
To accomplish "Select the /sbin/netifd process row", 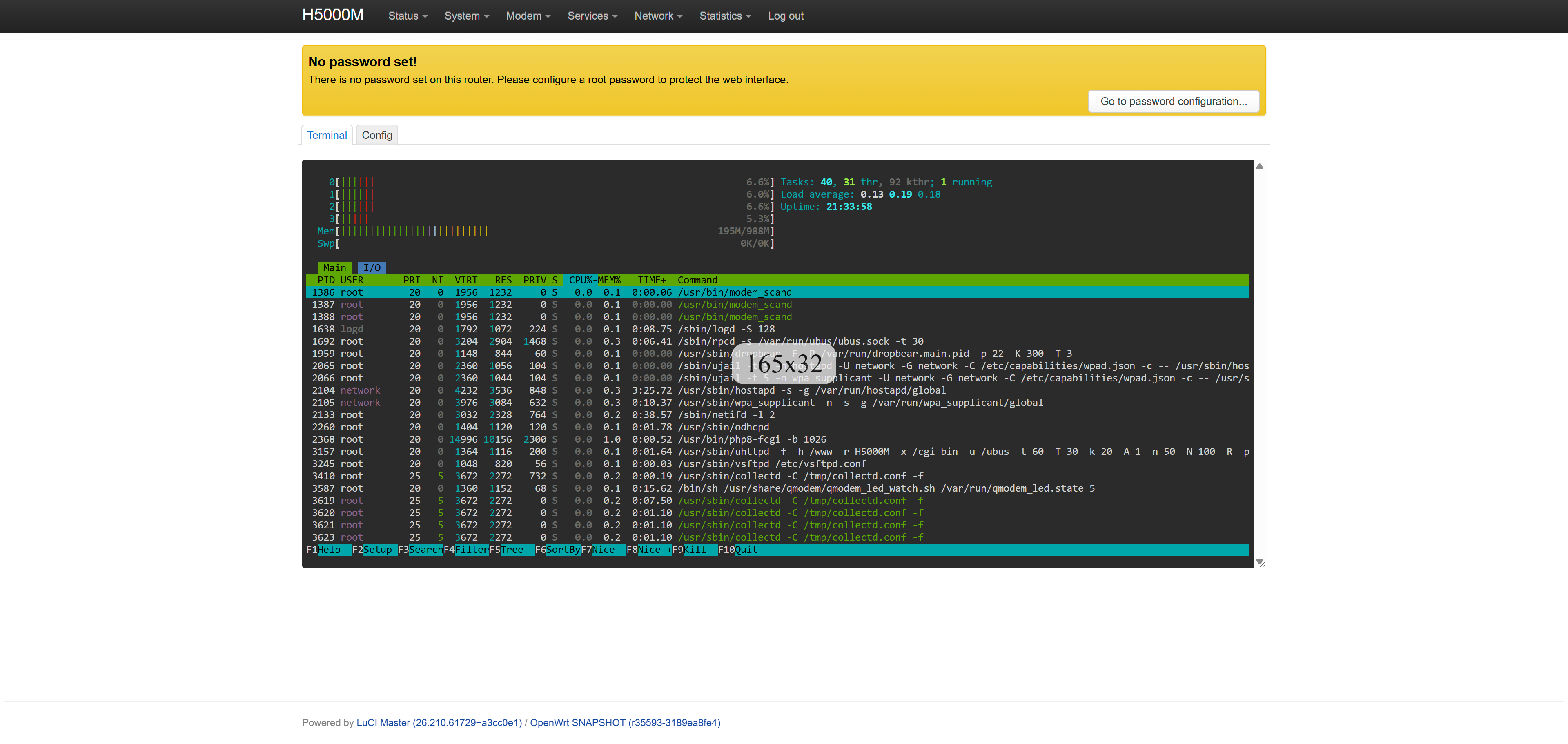I will (x=777, y=414).
